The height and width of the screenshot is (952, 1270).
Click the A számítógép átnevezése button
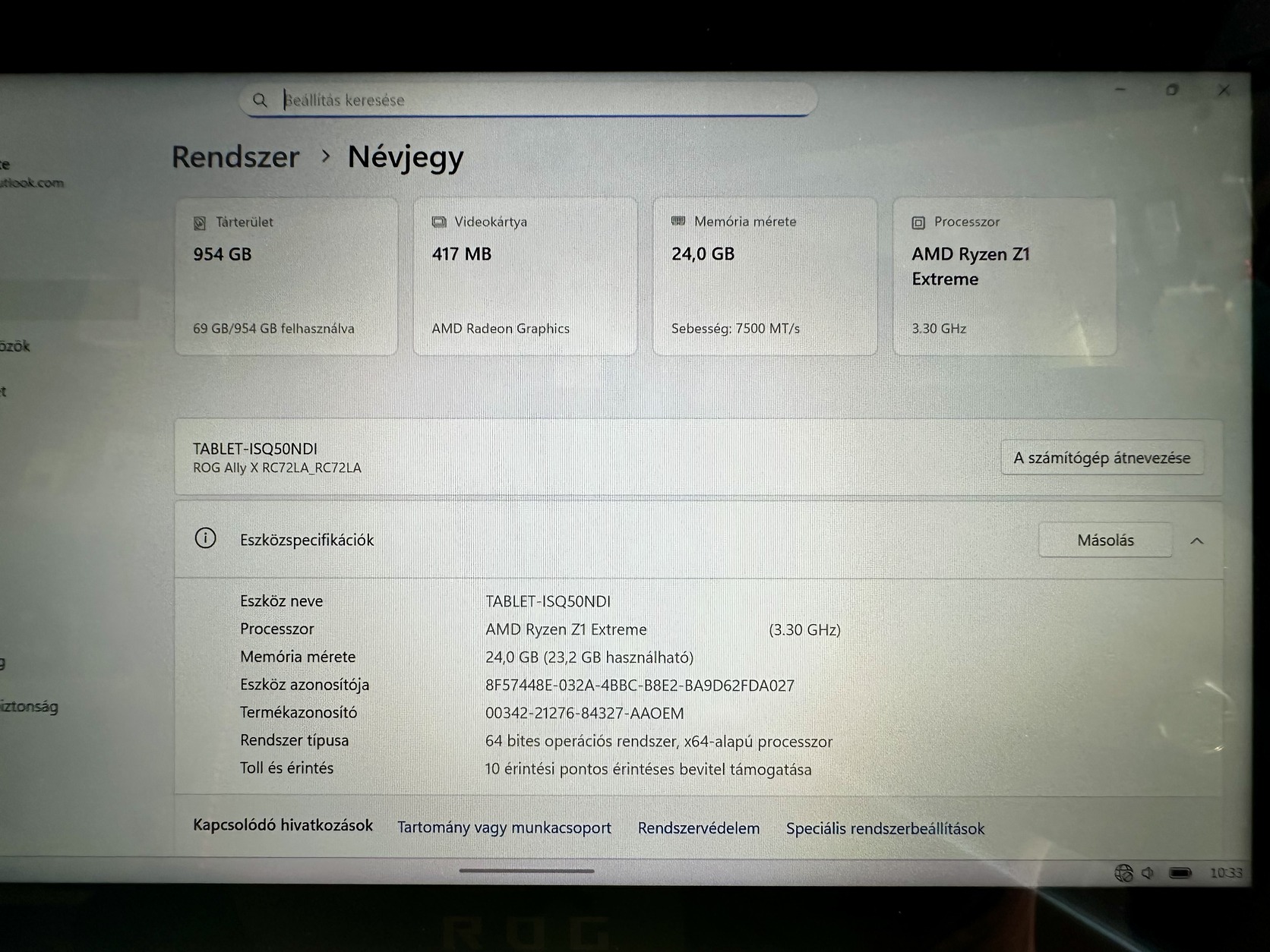(1102, 458)
